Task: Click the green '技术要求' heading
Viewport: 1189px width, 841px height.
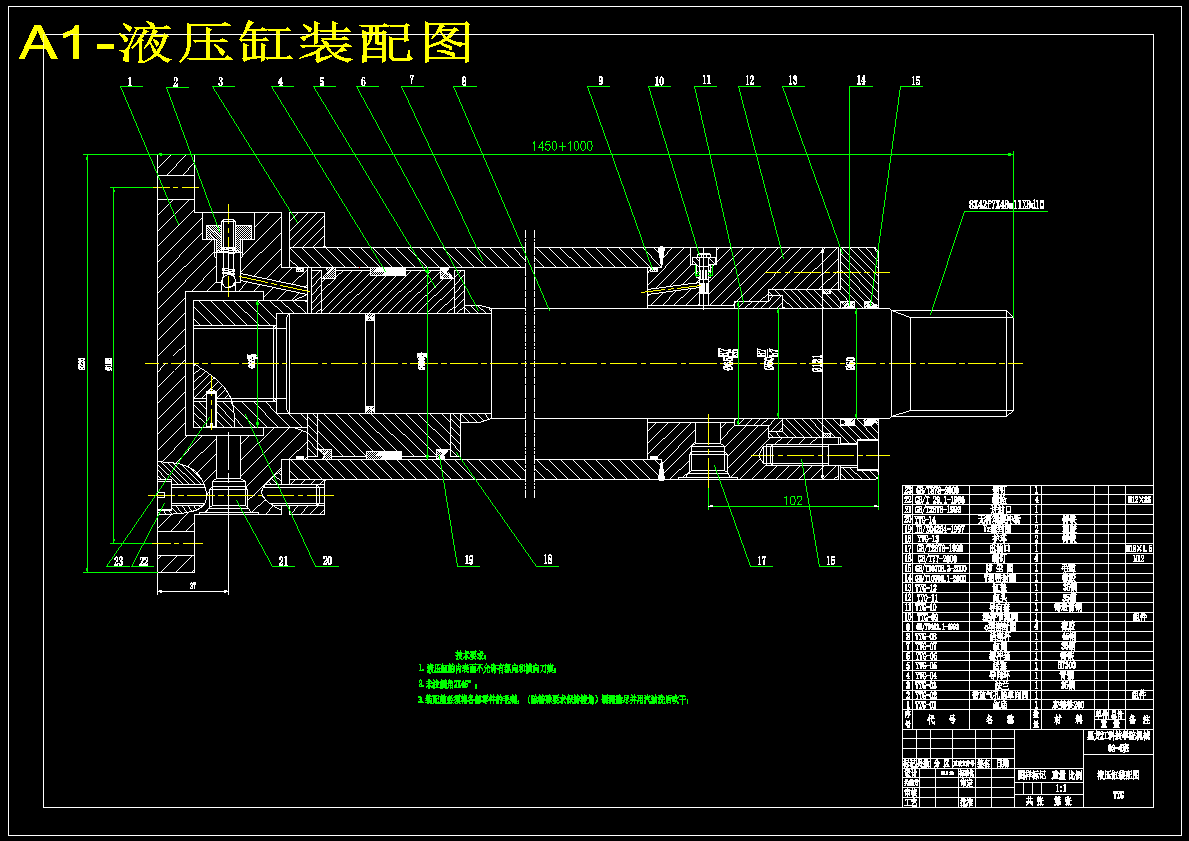Action: [x=471, y=654]
